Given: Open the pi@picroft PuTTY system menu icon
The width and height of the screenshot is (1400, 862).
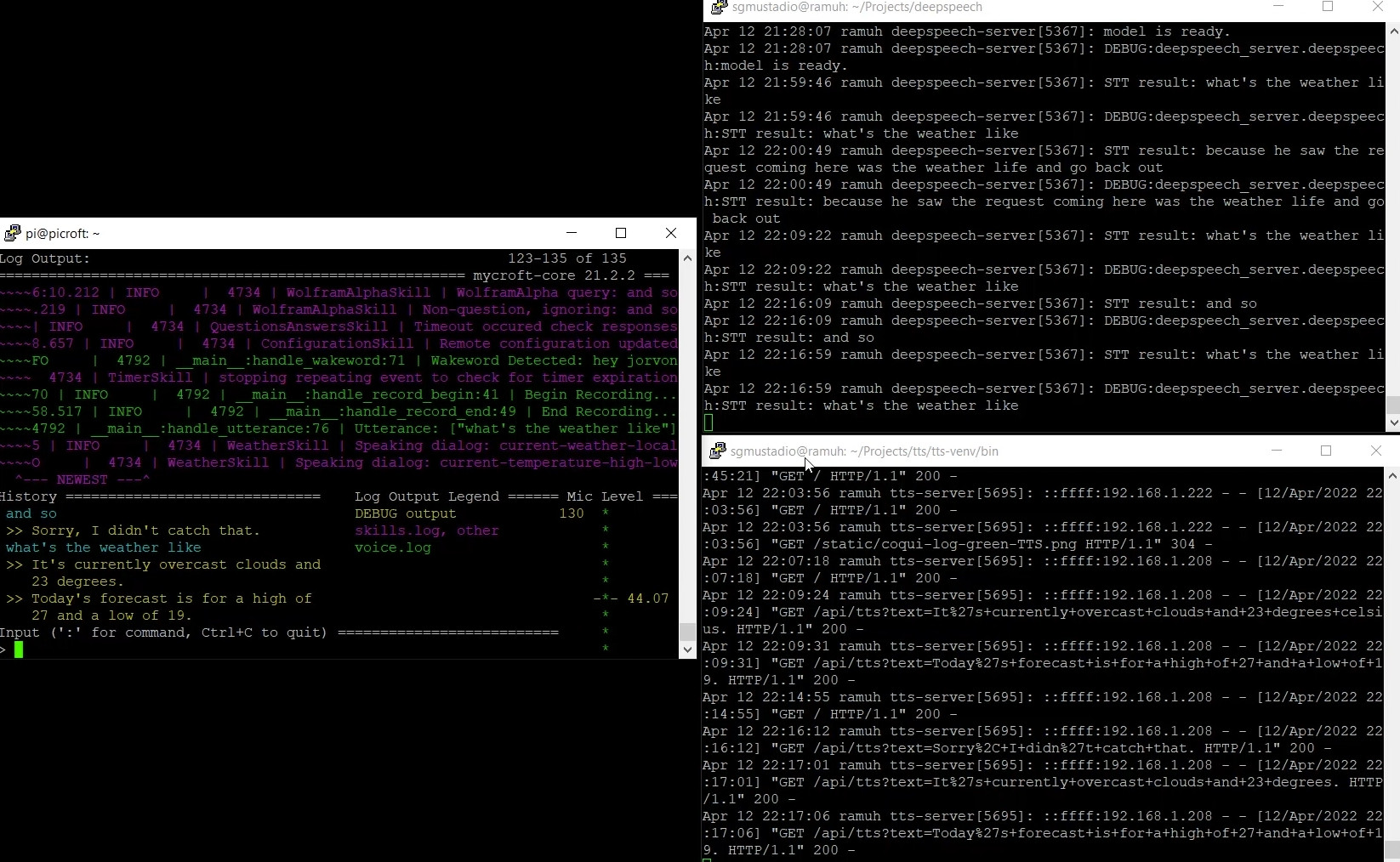Looking at the screenshot, I should [14, 233].
